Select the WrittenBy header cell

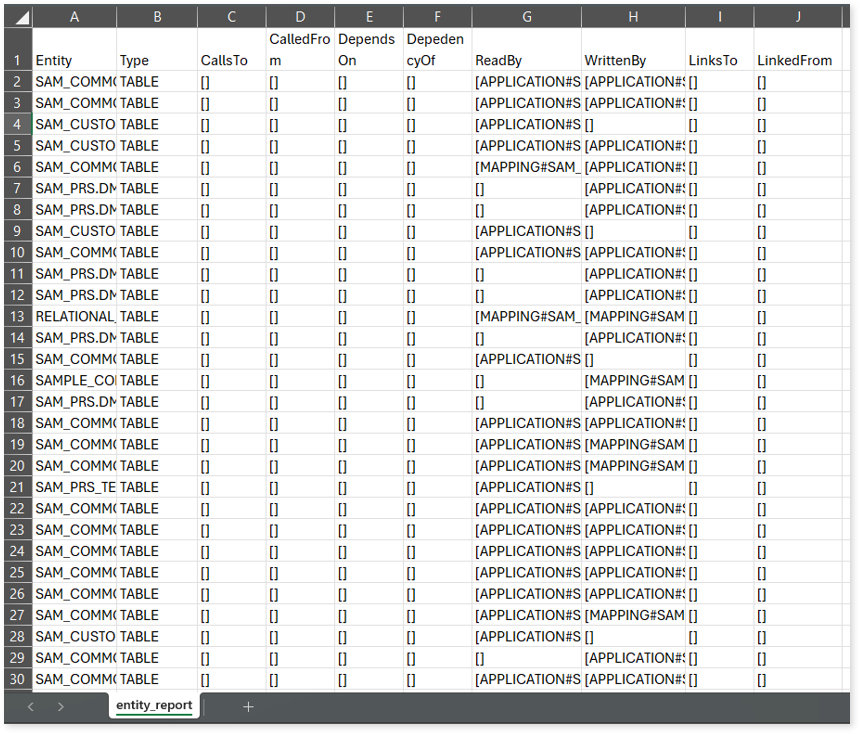pos(633,60)
